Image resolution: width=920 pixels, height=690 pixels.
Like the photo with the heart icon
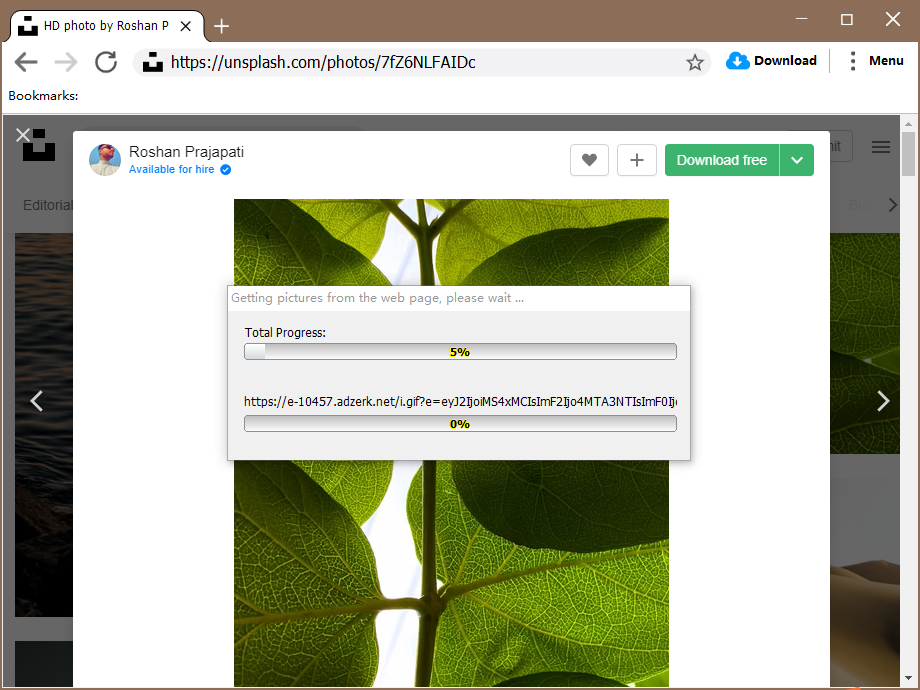[x=589, y=160]
